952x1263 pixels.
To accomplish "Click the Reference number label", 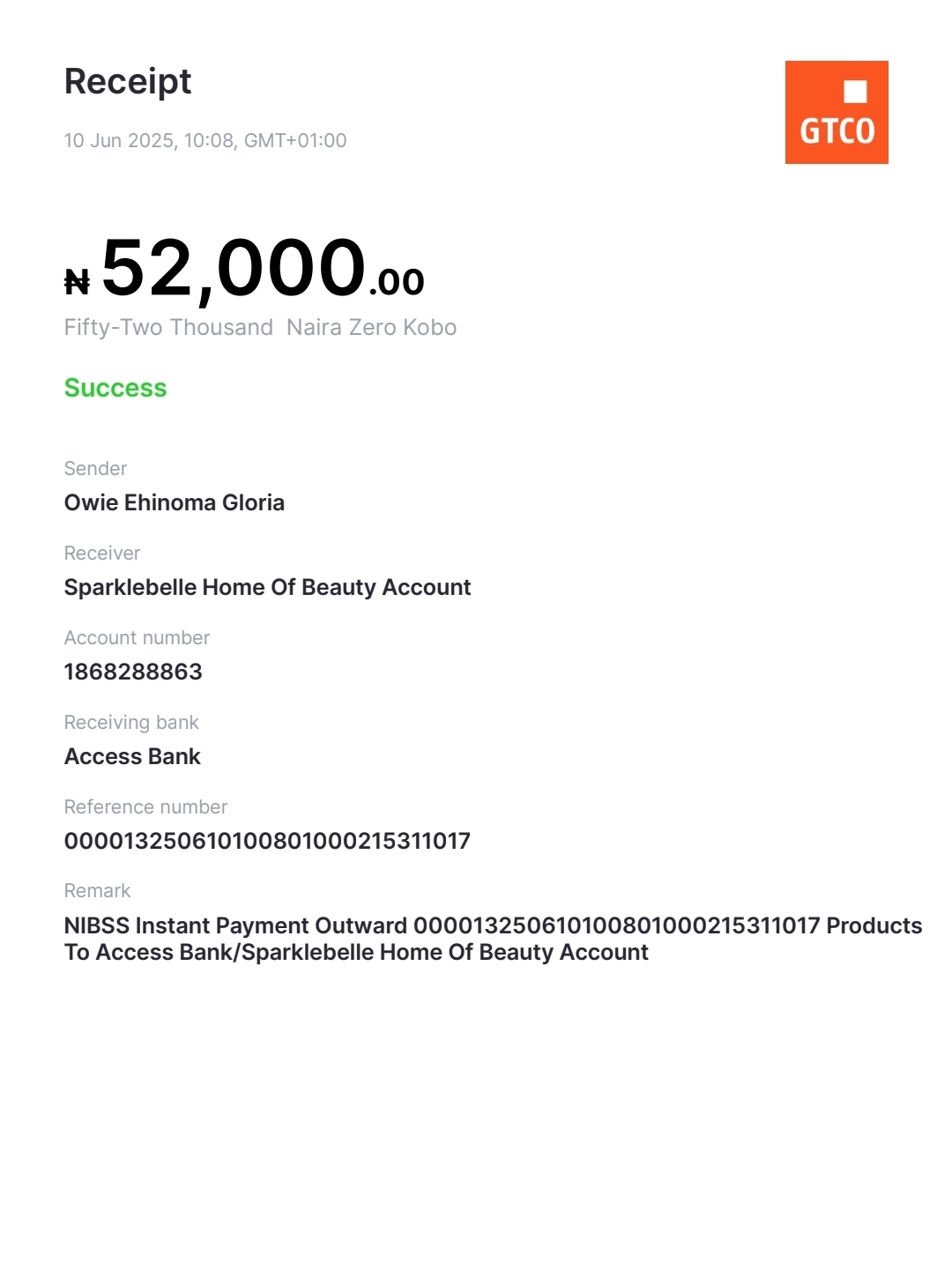I will [x=145, y=807].
